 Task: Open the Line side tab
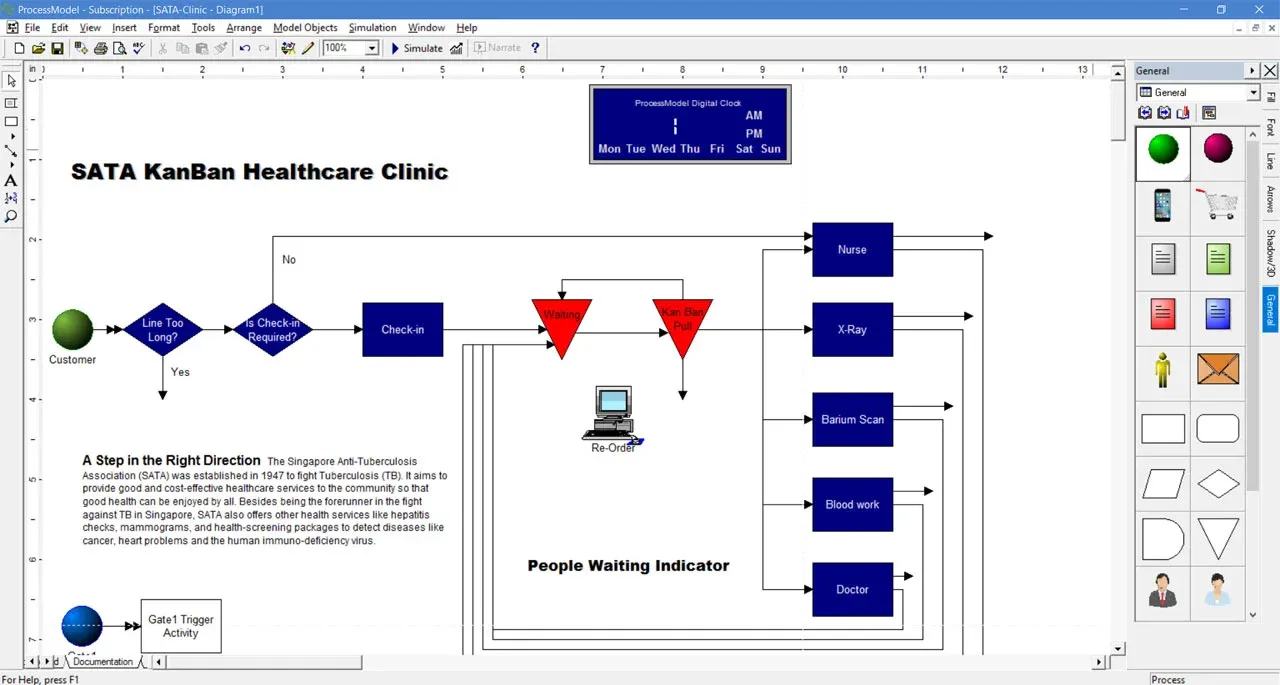[1270, 160]
